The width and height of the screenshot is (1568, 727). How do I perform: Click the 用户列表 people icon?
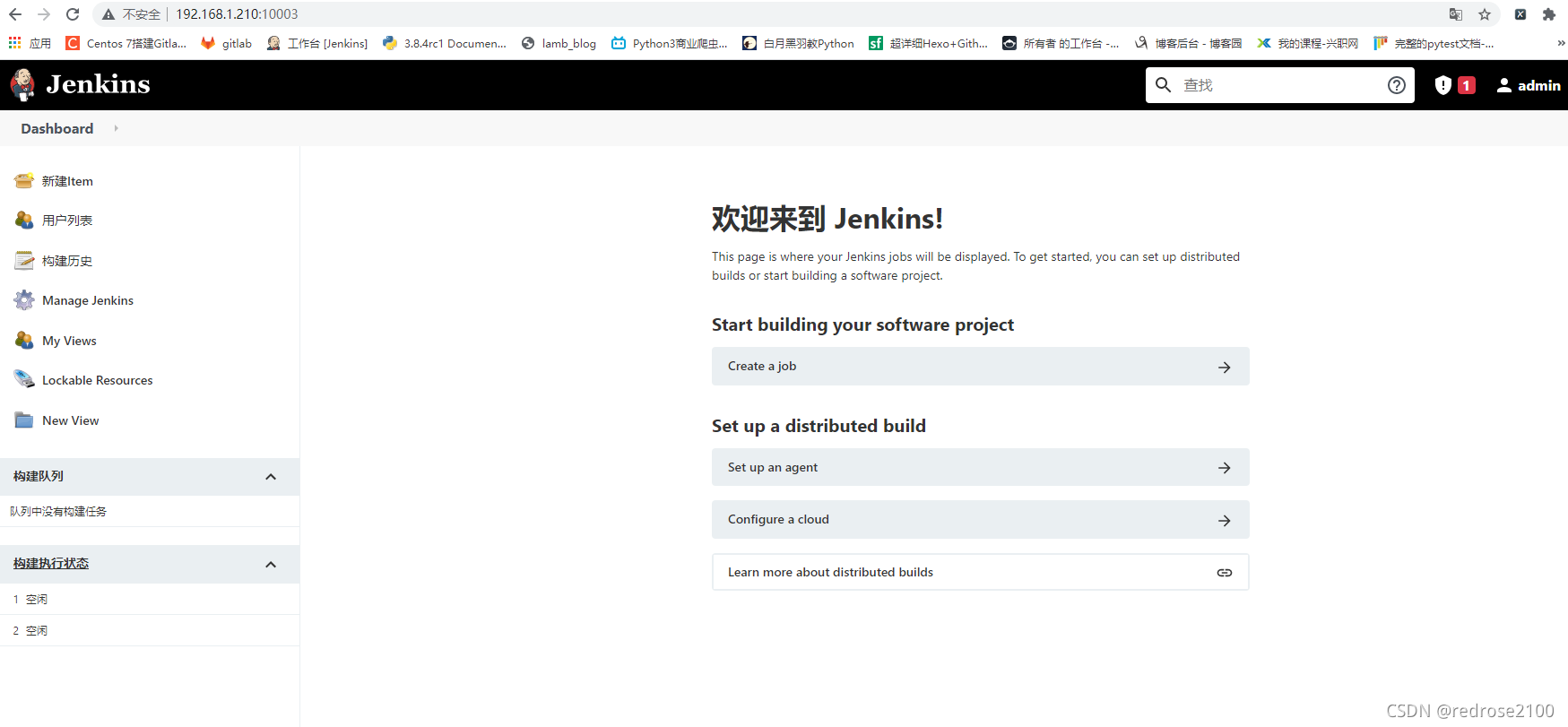coord(24,220)
